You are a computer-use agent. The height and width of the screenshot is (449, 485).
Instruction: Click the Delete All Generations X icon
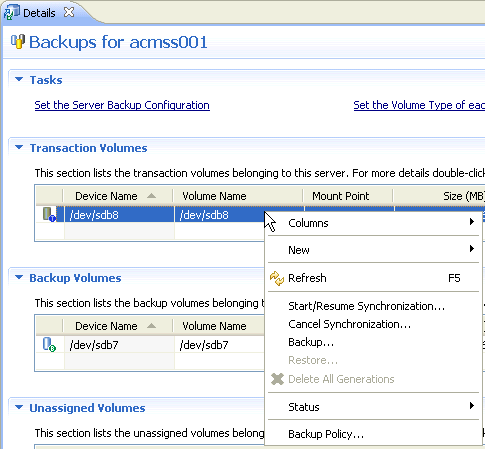tap(277, 379)
